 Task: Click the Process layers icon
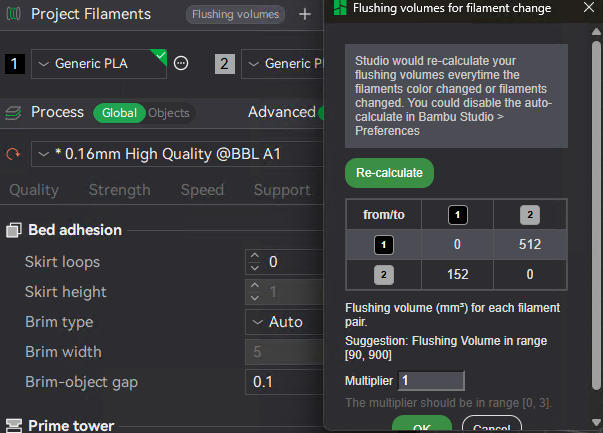pos(14,113)
